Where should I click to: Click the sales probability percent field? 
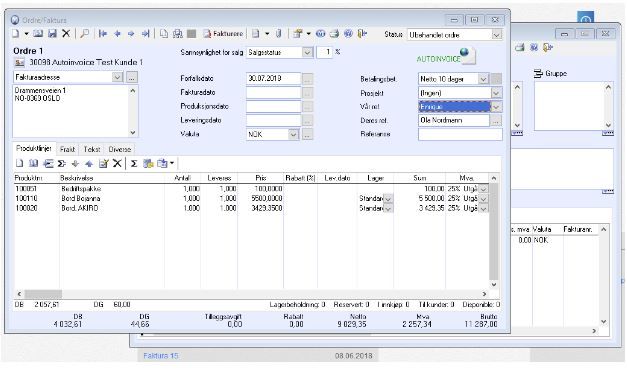(x=324, y=52)
